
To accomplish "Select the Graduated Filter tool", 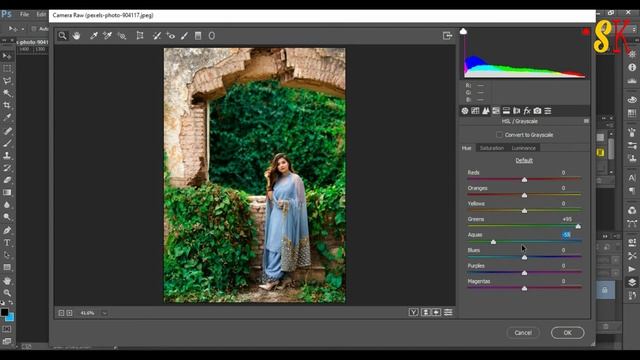I will 198,36.
